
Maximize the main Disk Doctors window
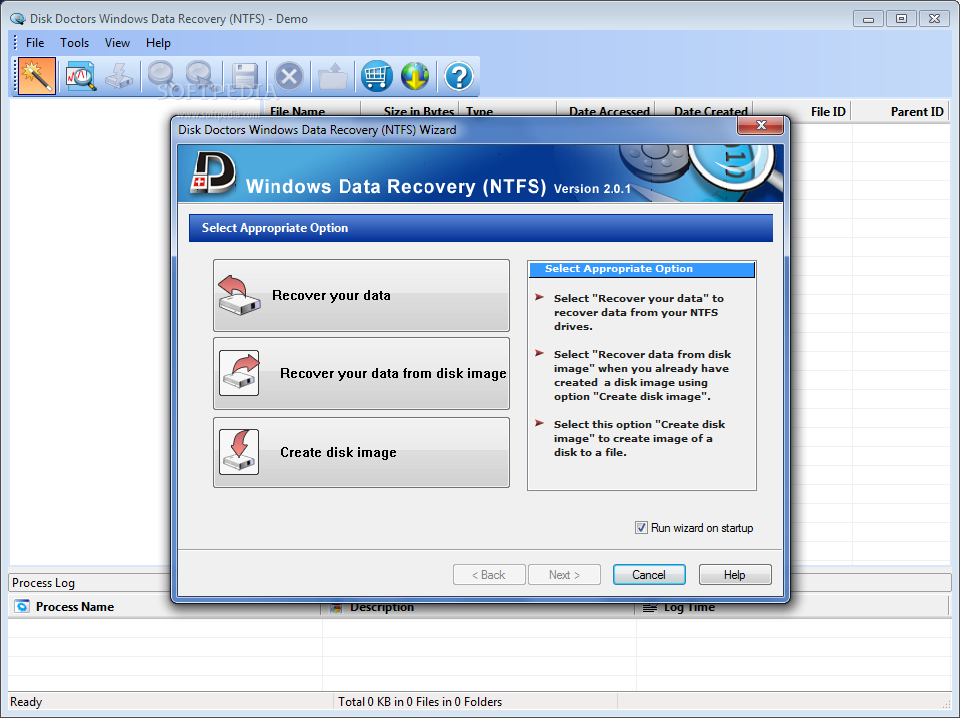click(901, 19)
